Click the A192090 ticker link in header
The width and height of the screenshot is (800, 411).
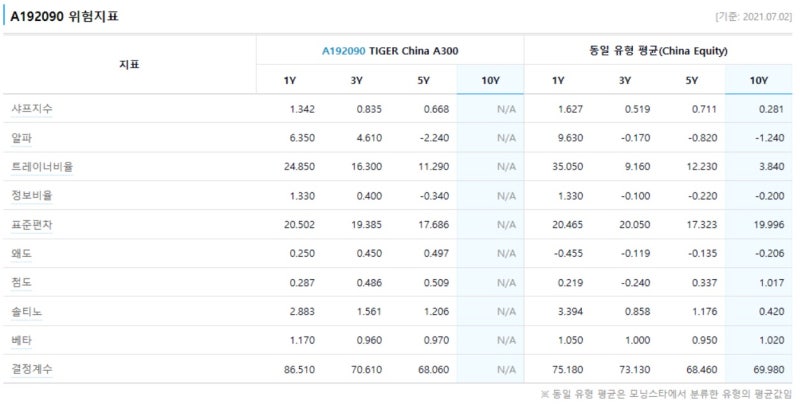pos(344,49)
